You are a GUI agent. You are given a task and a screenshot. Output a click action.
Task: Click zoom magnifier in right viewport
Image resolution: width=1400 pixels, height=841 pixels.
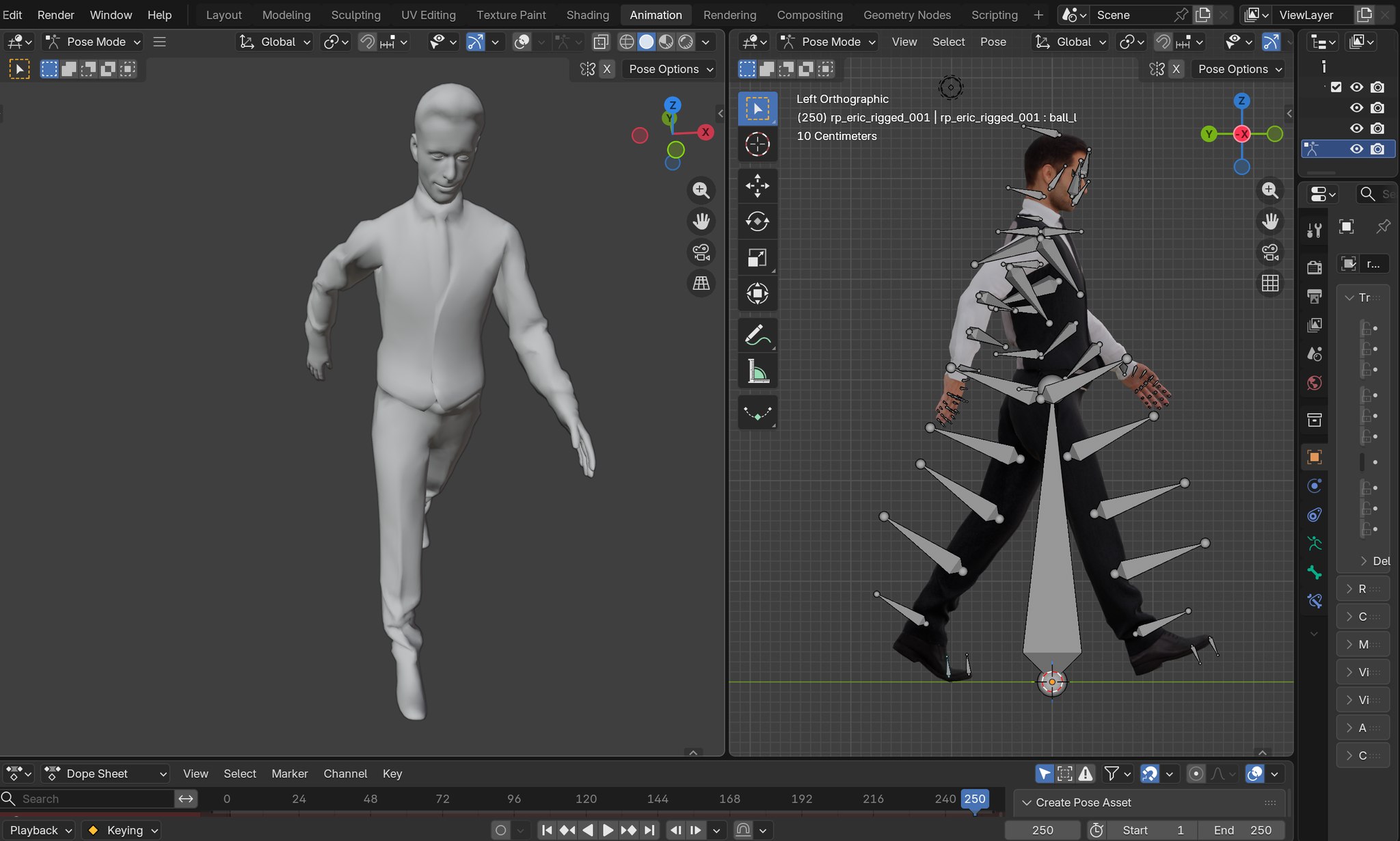[x=1270, y=190]
